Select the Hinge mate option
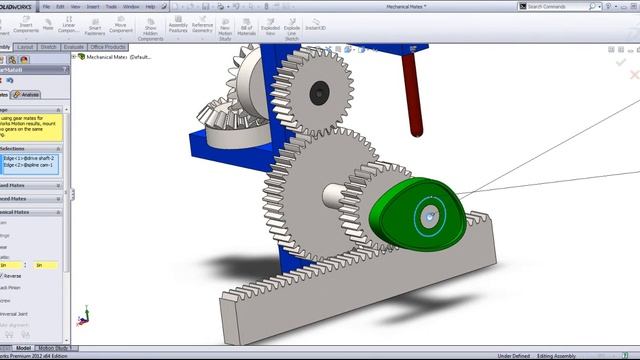 click(4, 236)
